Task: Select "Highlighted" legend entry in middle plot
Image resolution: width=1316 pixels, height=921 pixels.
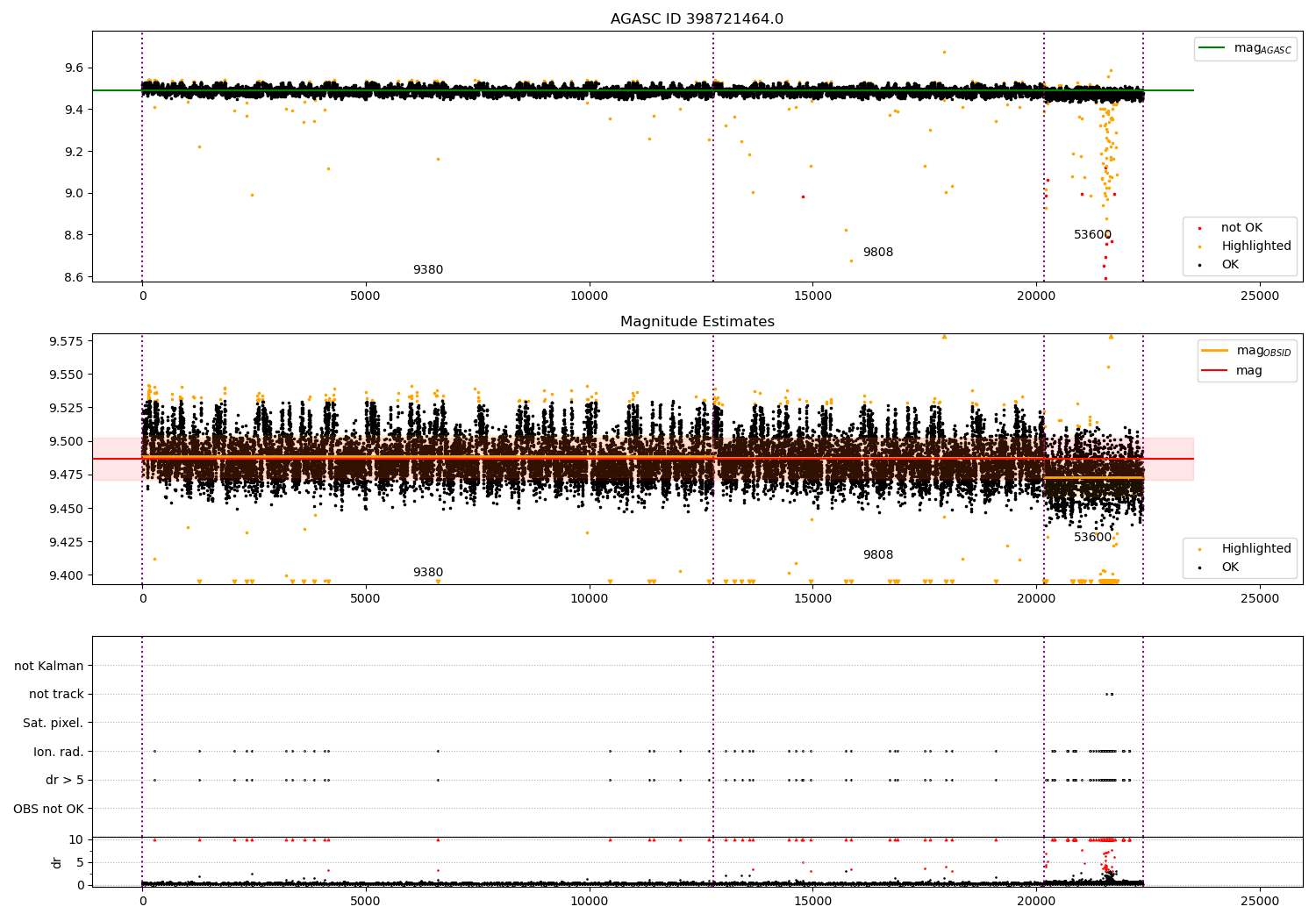Action: (x=1256, y=549)
